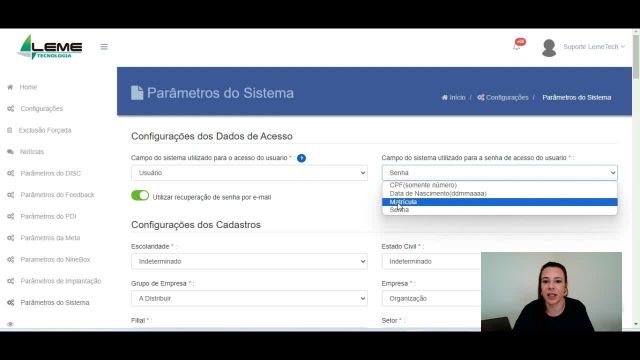
Task: Expand the Suporte LemeTech user menu
Action: pyautogui.click(x=594, y=47)
